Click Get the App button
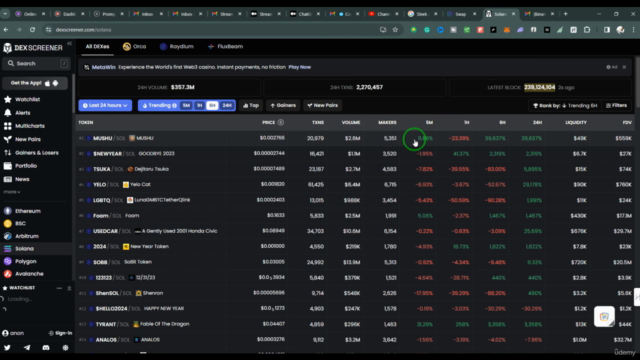640x360 pixels. tap(35, 83)
